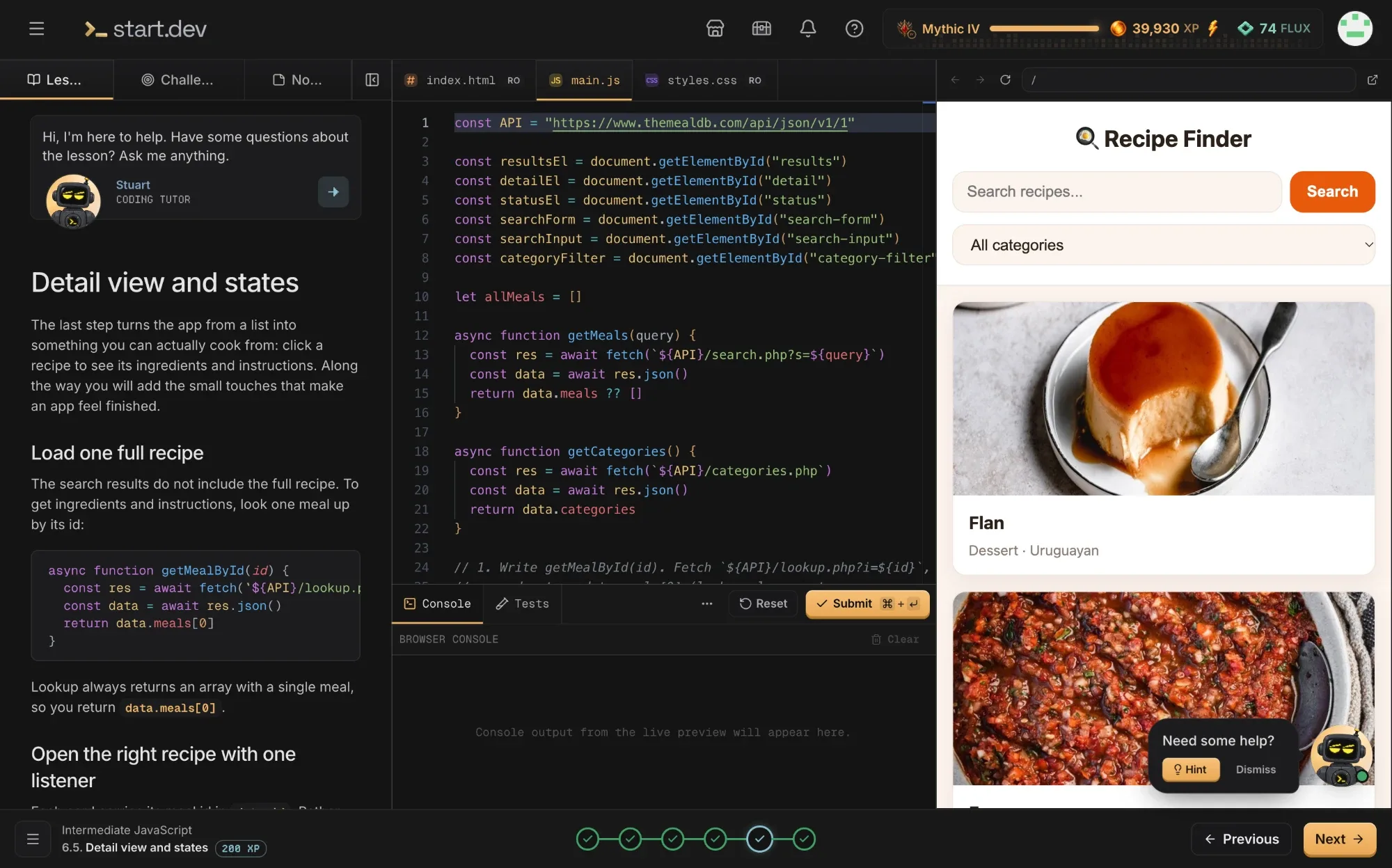
Task: Click the Hint button
Action: [x=1190, y=769]
